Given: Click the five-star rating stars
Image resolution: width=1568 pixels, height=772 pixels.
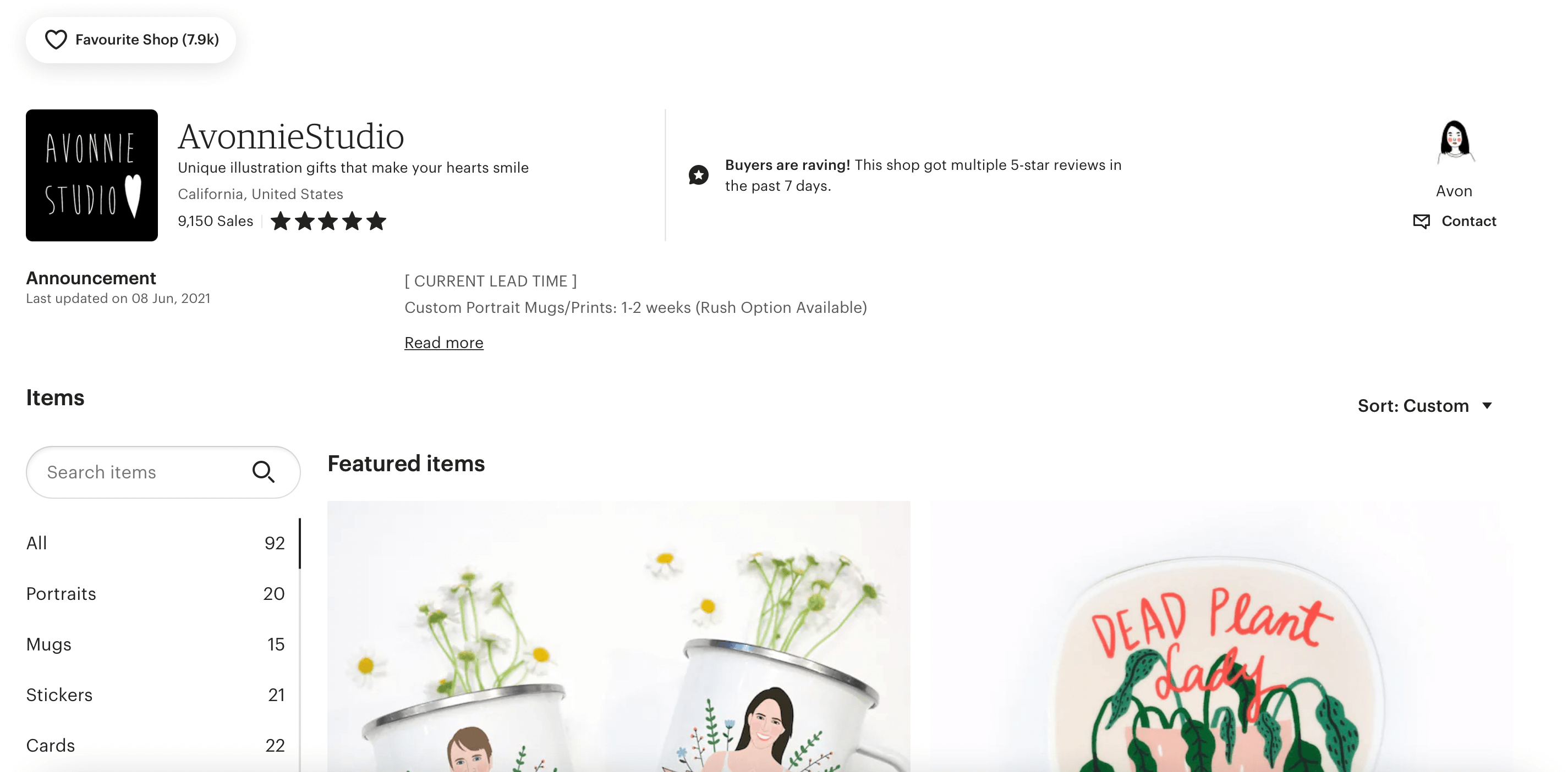Looking at the screenshot, I should coord(328,221).
